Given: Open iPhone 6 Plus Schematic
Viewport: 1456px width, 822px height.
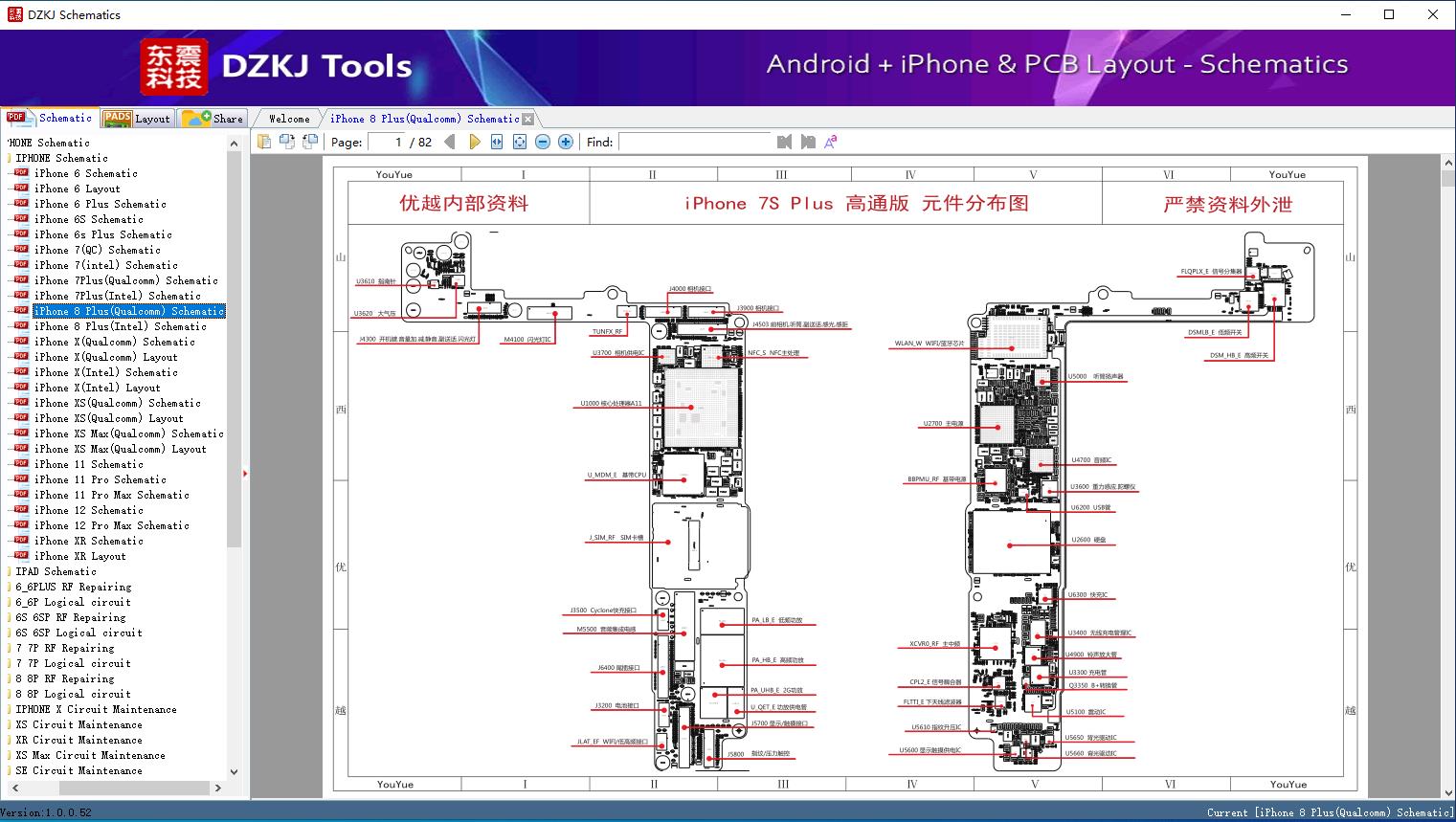Looking at the screenshot, I should [x=100, y=204].
